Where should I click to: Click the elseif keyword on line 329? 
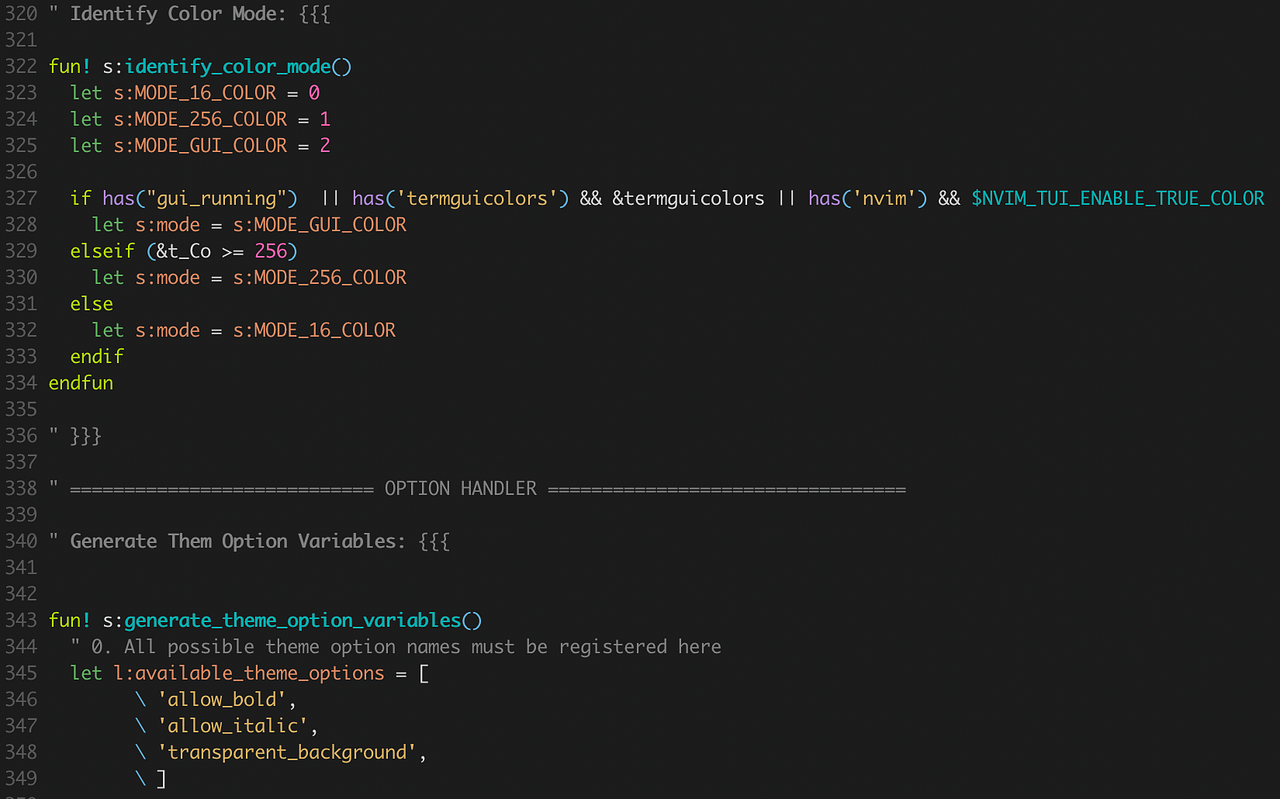click(102, 250)
